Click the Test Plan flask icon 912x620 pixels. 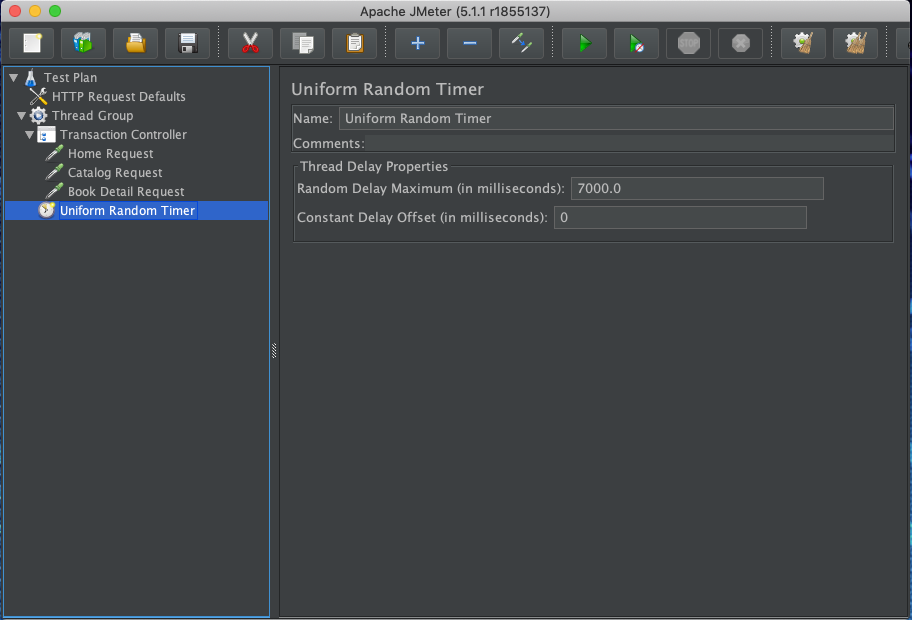pyautogui.click(x=31, y=77)
